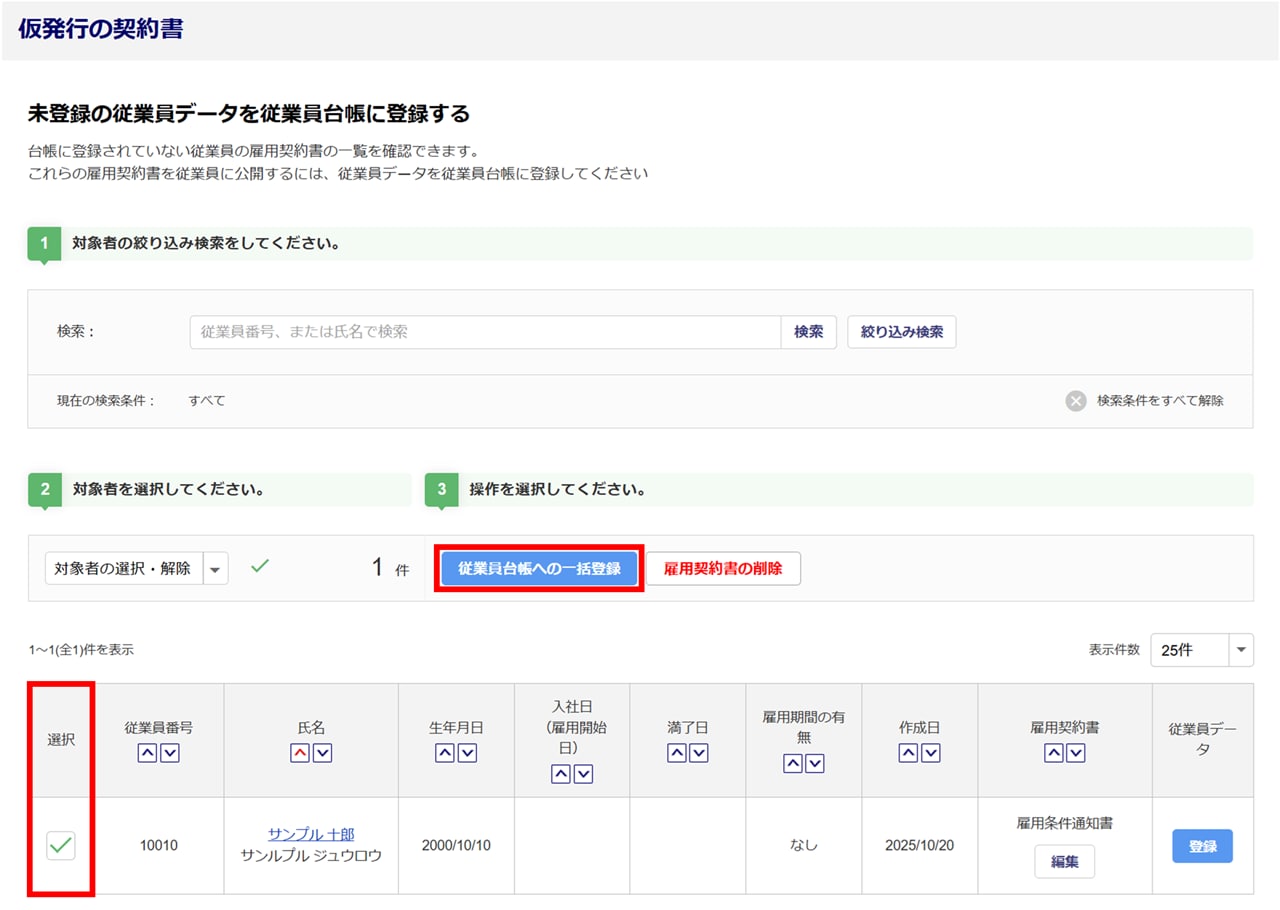Open 絞り込み検索 filter search
Viewport: 1280px width, 910px height.
[901, 332]
